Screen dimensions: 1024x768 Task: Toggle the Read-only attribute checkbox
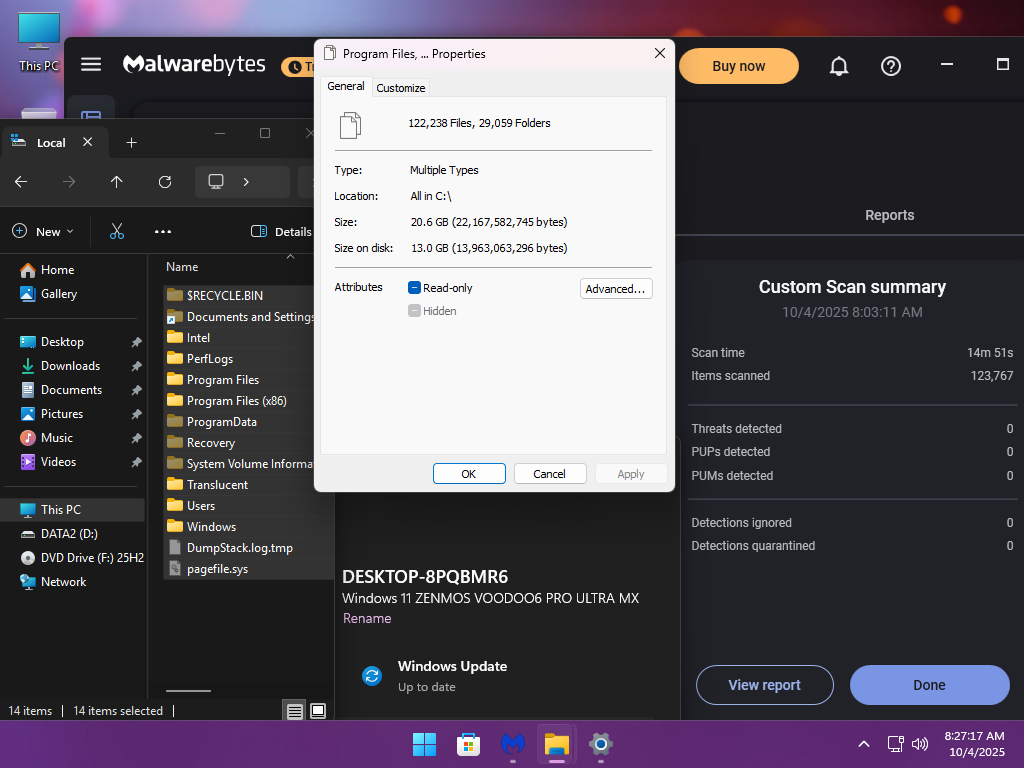point(414,287)
